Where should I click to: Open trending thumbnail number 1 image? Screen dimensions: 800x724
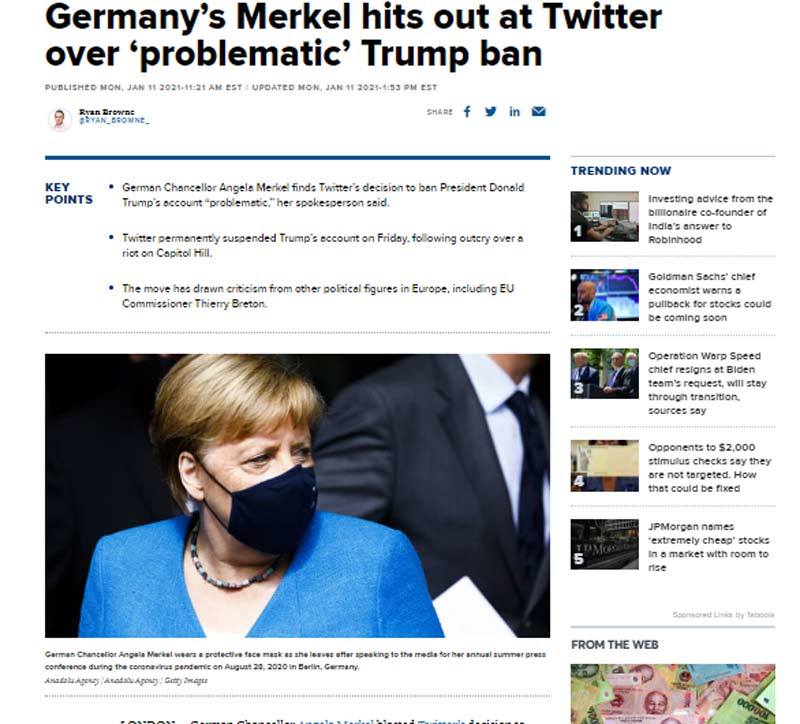point(604,216)
